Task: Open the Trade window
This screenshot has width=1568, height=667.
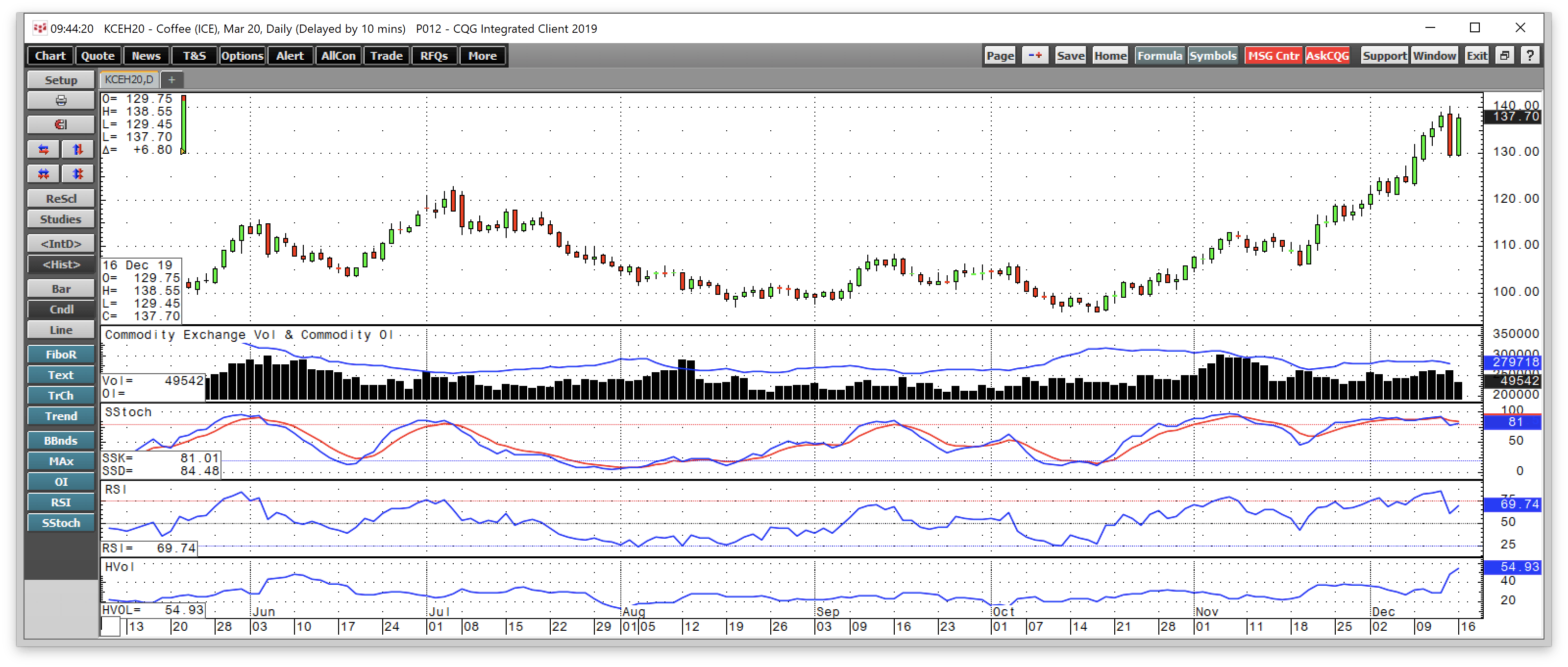Action: (x=387, y=55)
